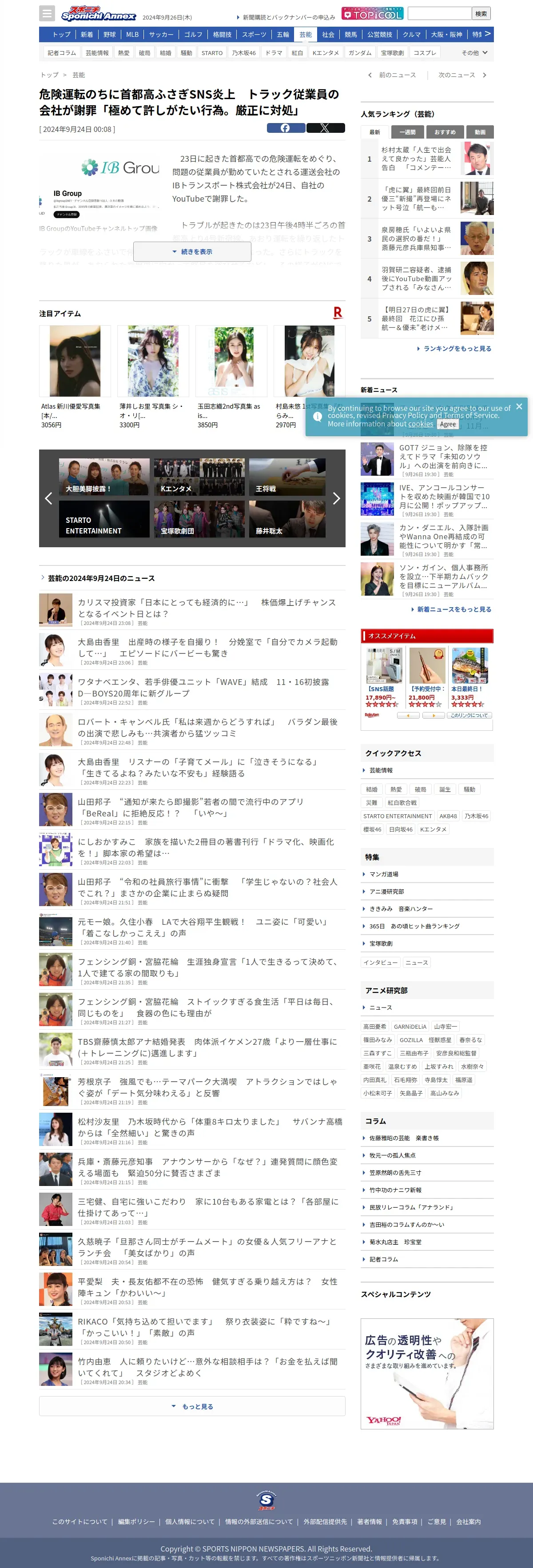Open 野球 in main navigation

110,35
